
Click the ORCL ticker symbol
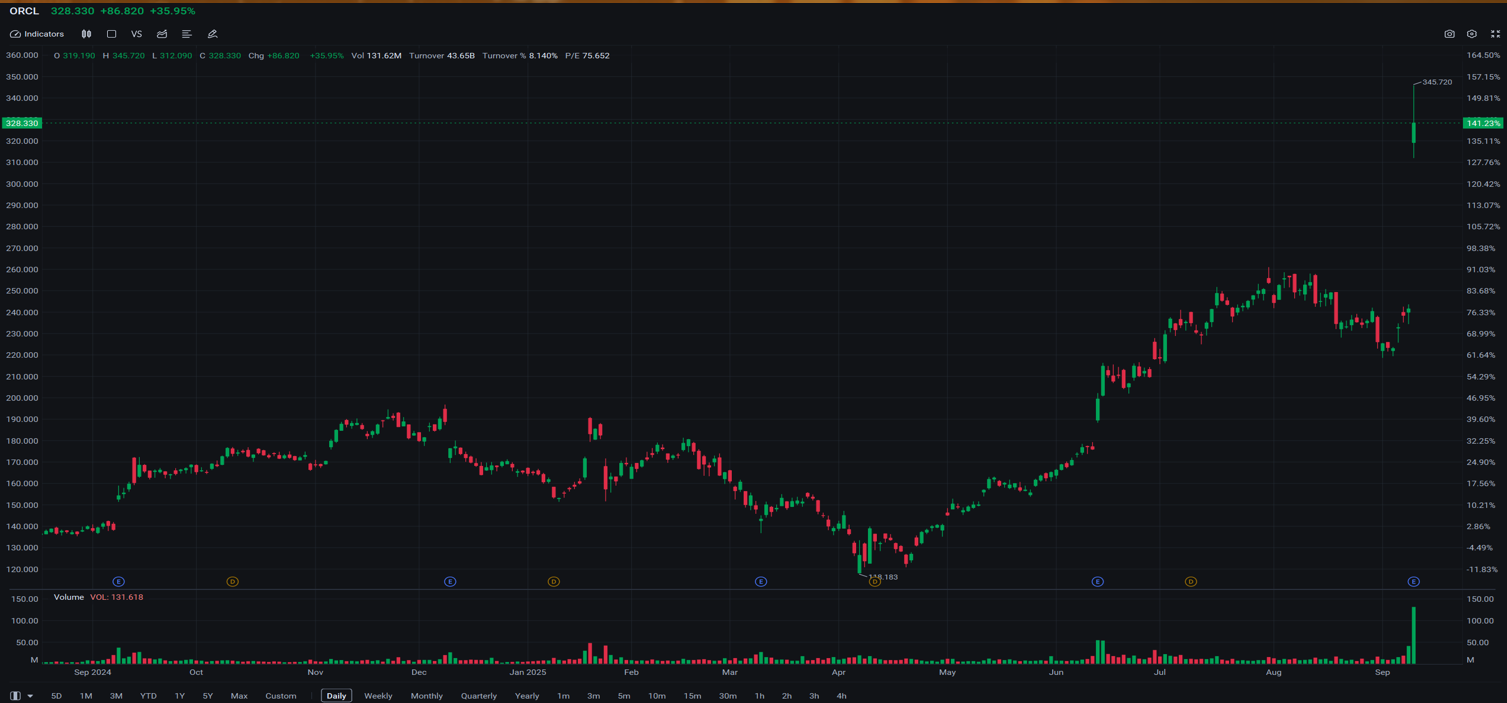coord(24,11)
